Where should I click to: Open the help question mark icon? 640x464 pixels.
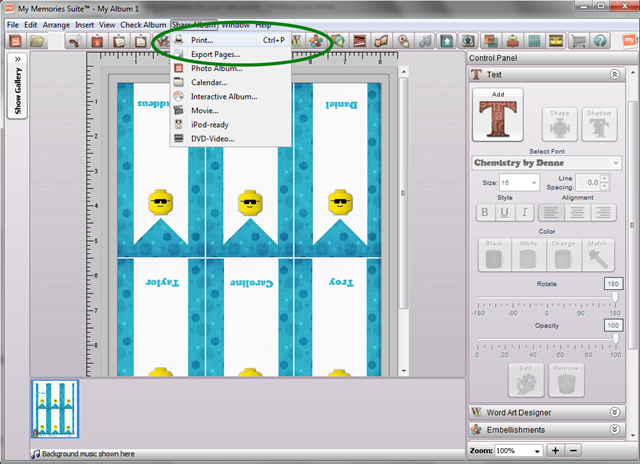600,41
